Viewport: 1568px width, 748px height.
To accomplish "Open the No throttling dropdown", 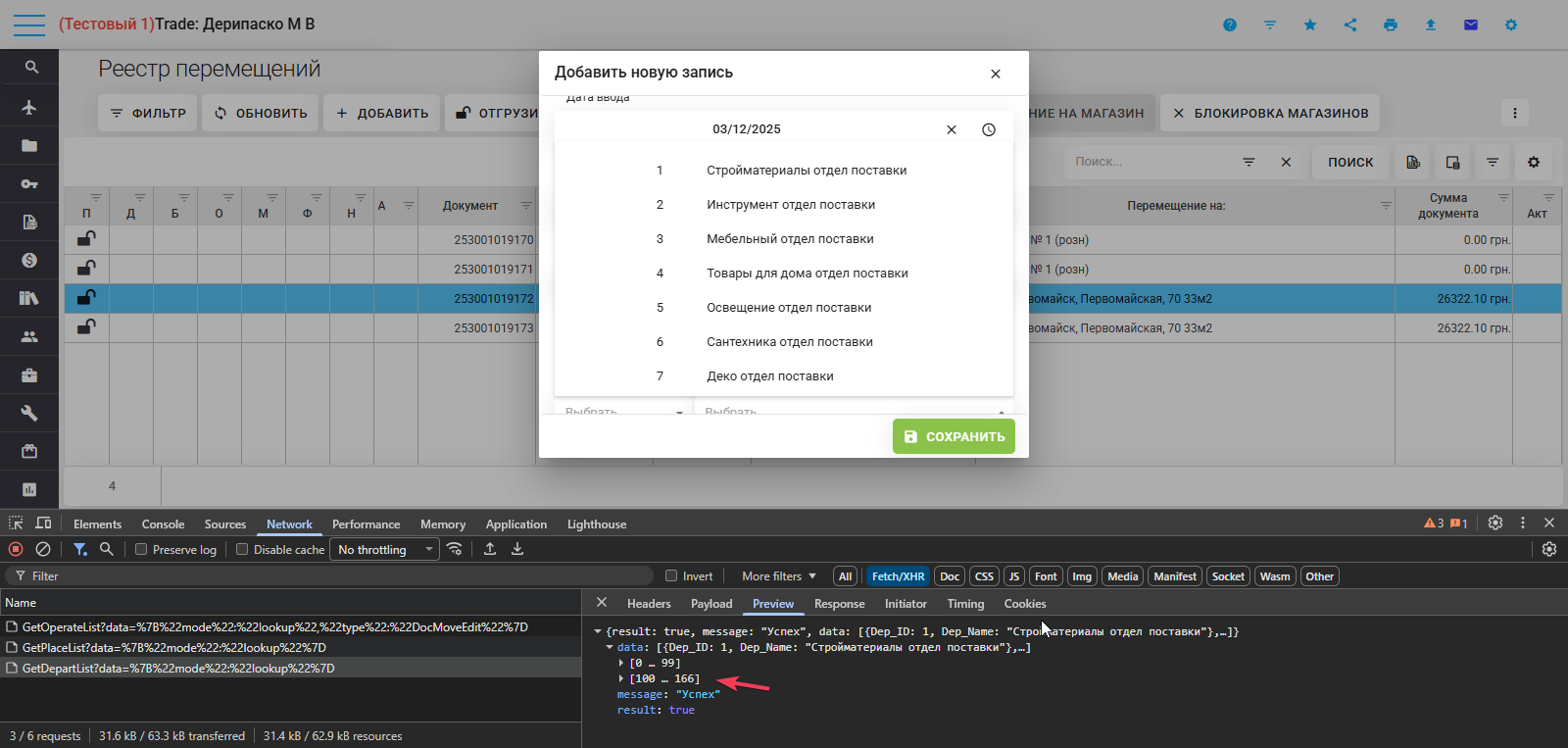I will coord(384,549).
